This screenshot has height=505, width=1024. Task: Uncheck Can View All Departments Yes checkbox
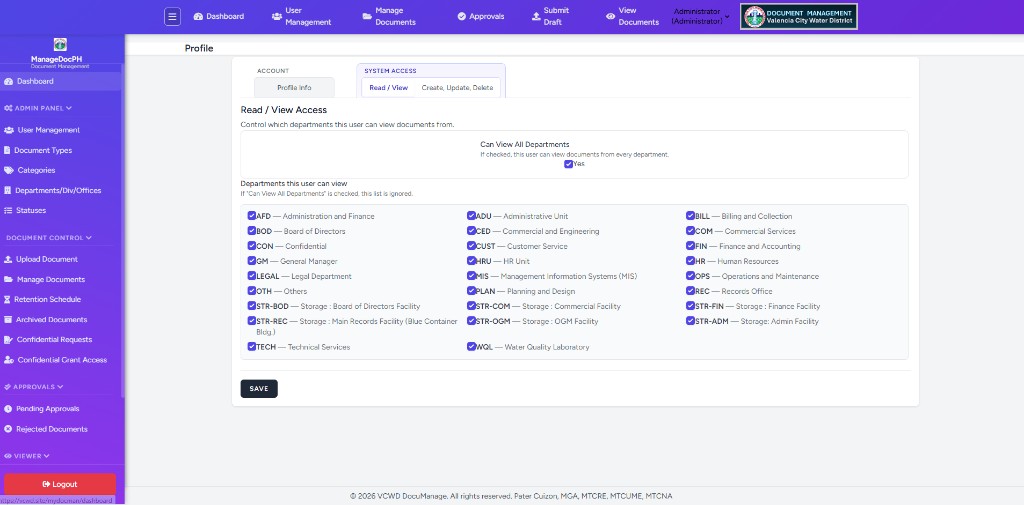click(568, 164)
